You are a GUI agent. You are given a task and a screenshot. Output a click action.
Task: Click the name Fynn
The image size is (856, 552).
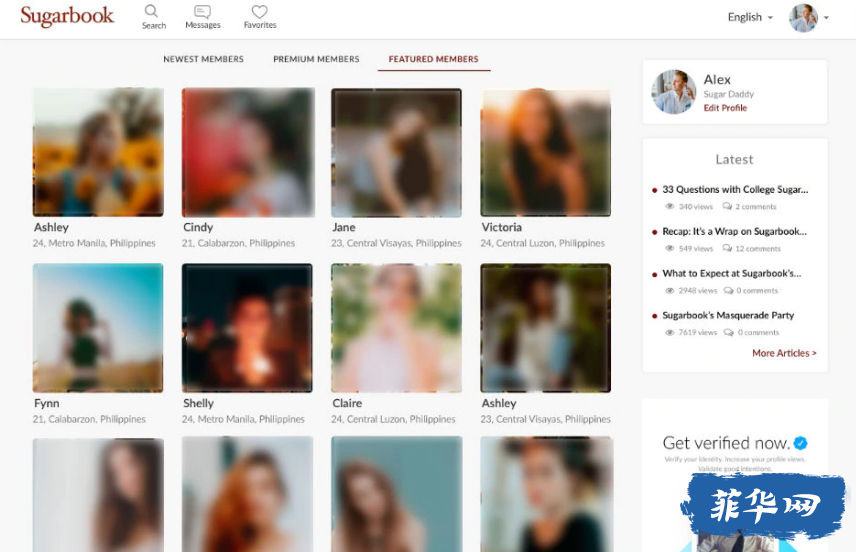click(x=46, y=403)
